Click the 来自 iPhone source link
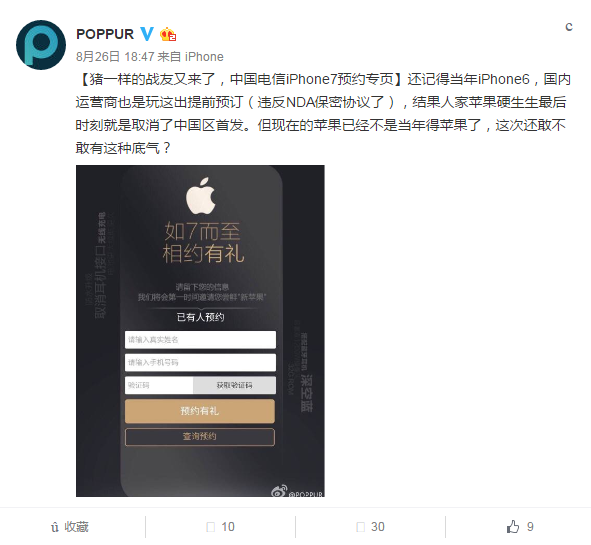 (x=190, y=57)
